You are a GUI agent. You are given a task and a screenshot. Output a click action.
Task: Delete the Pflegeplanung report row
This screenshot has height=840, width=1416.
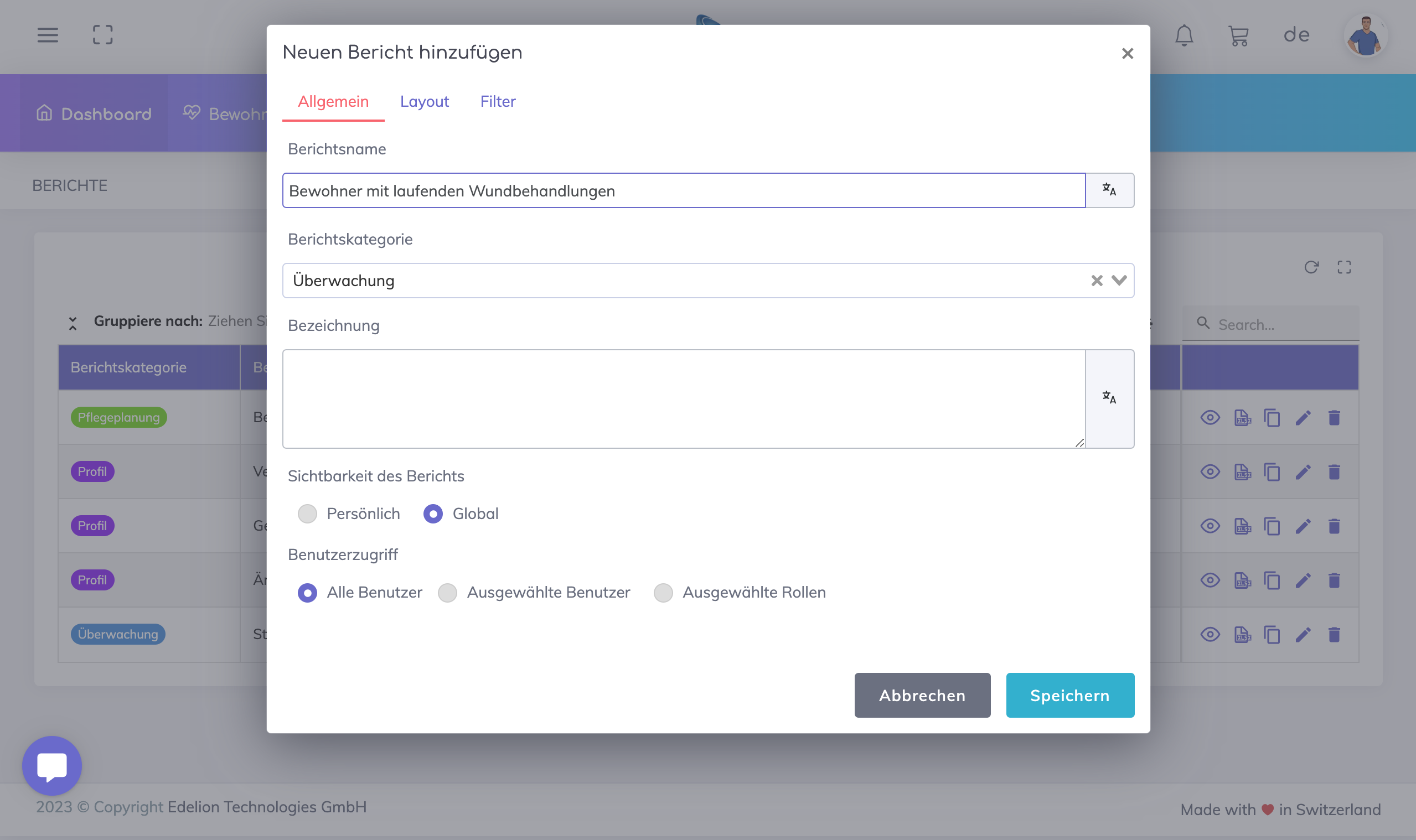tap(1334, 418)
